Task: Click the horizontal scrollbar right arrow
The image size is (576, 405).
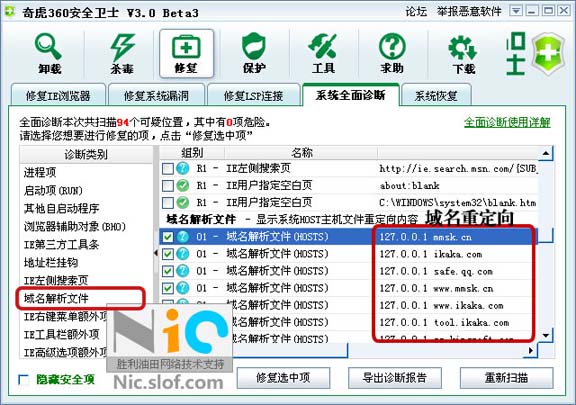Action: [530, 351]
